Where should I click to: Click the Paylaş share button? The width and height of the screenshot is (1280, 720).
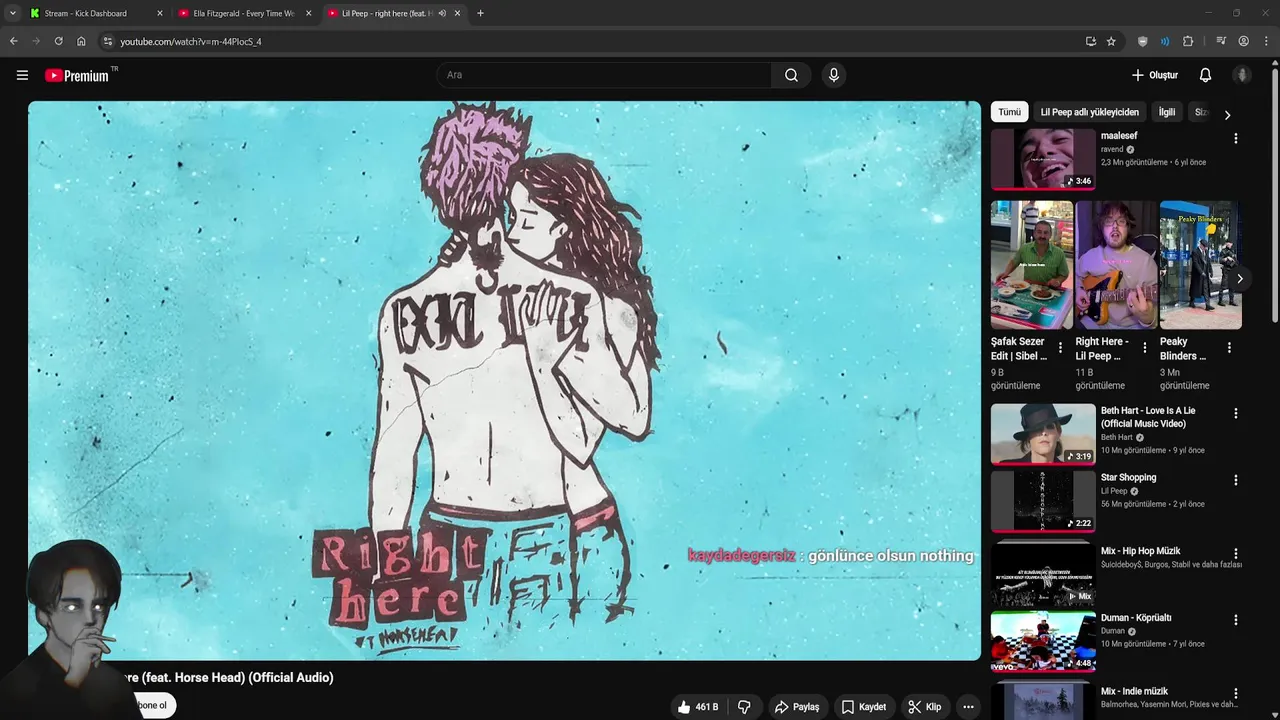(x=797, y=707)
